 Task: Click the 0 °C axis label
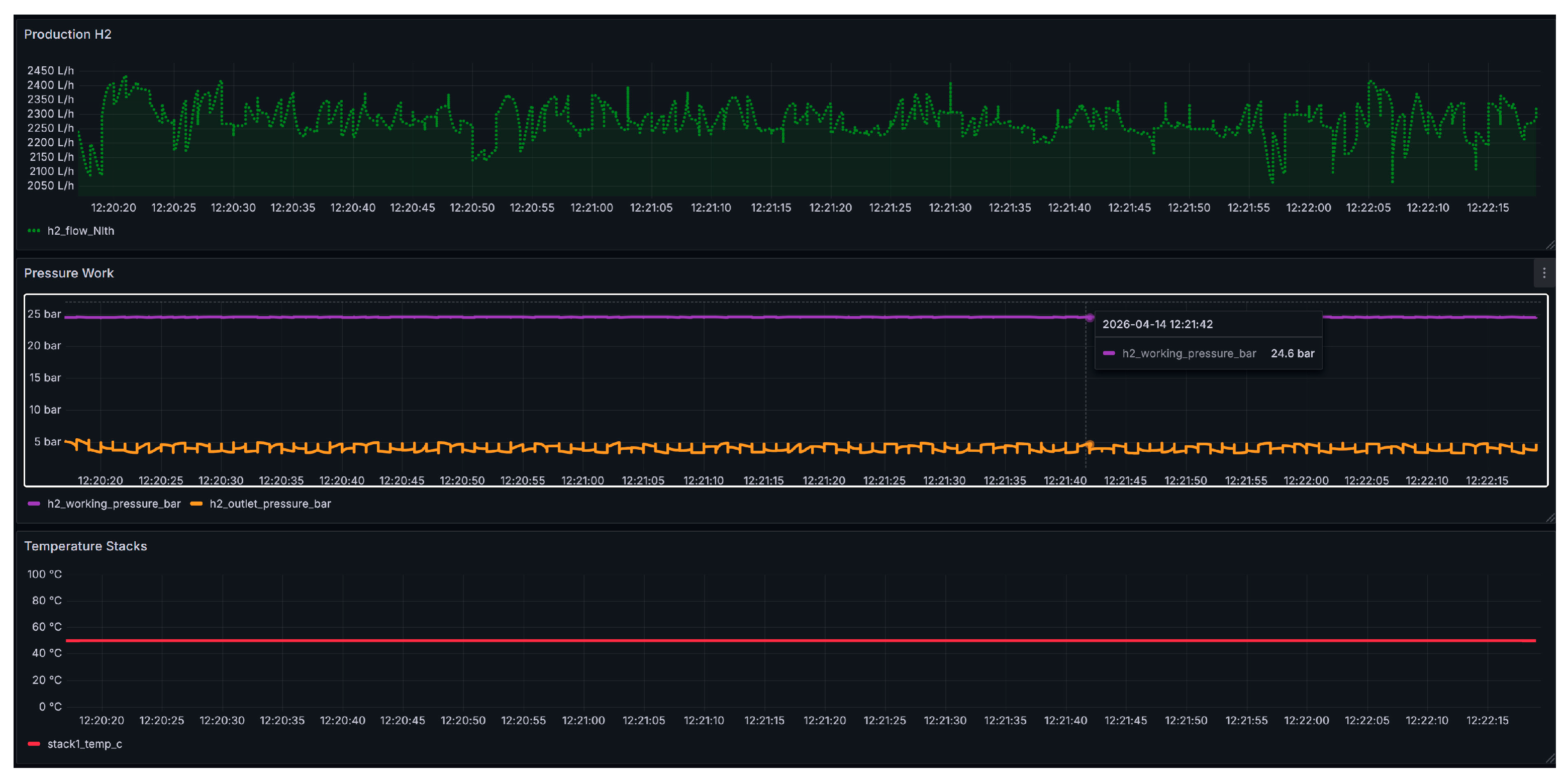coord(50,707)
